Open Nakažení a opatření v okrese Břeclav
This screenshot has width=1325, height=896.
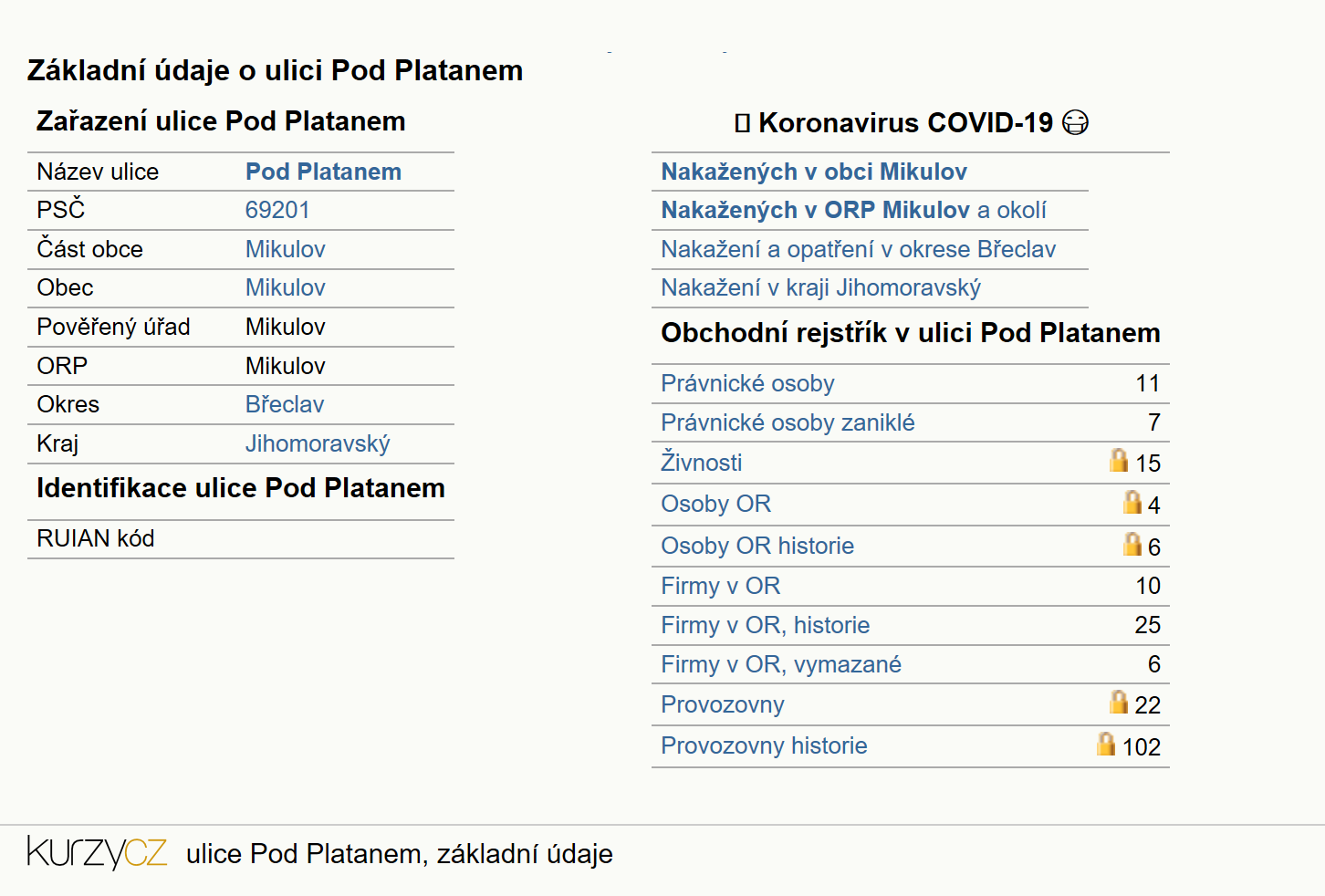coord(858,249)
